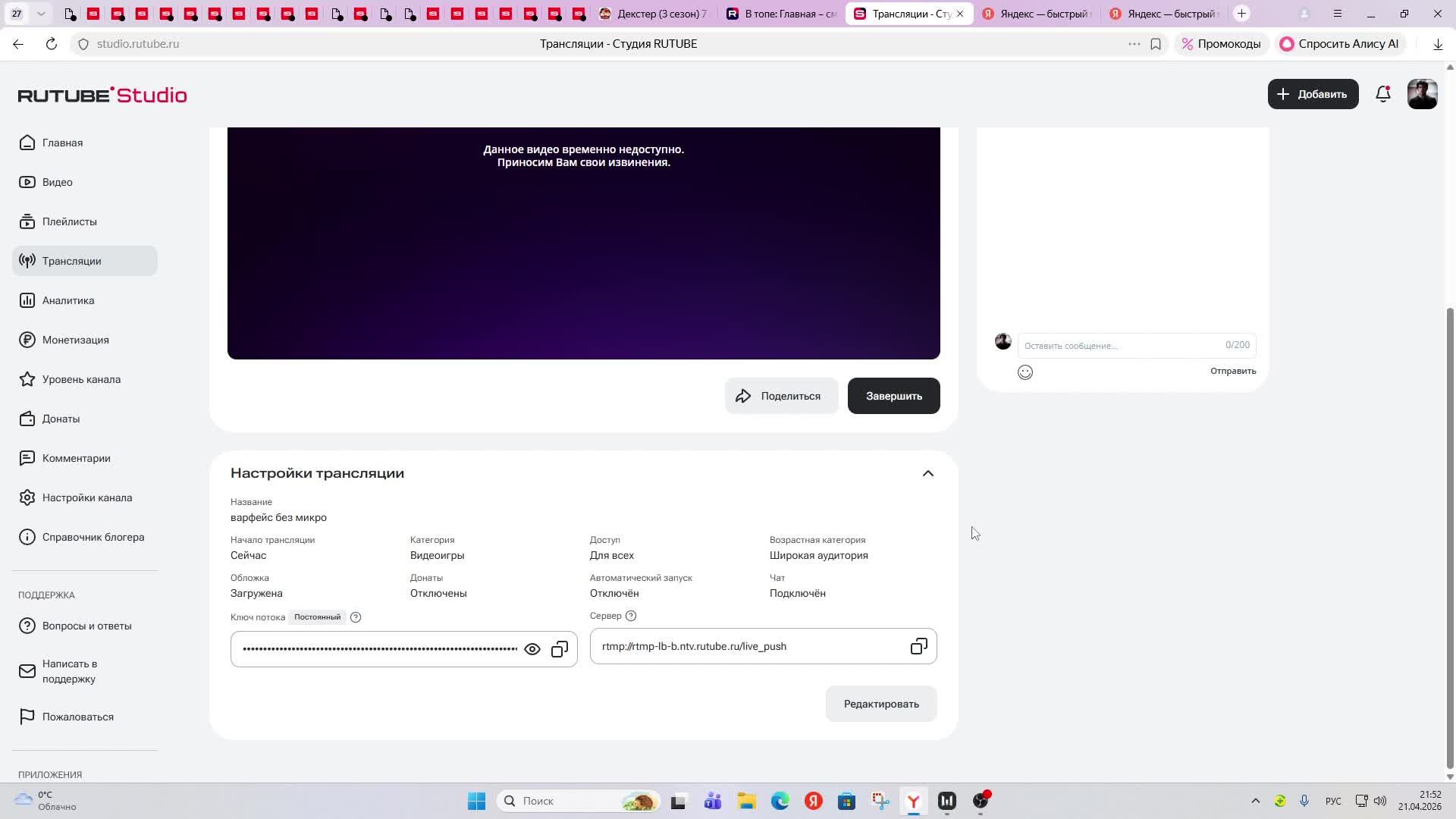Click the Редактировать button
1456x819 pixels.
point(881,704)
